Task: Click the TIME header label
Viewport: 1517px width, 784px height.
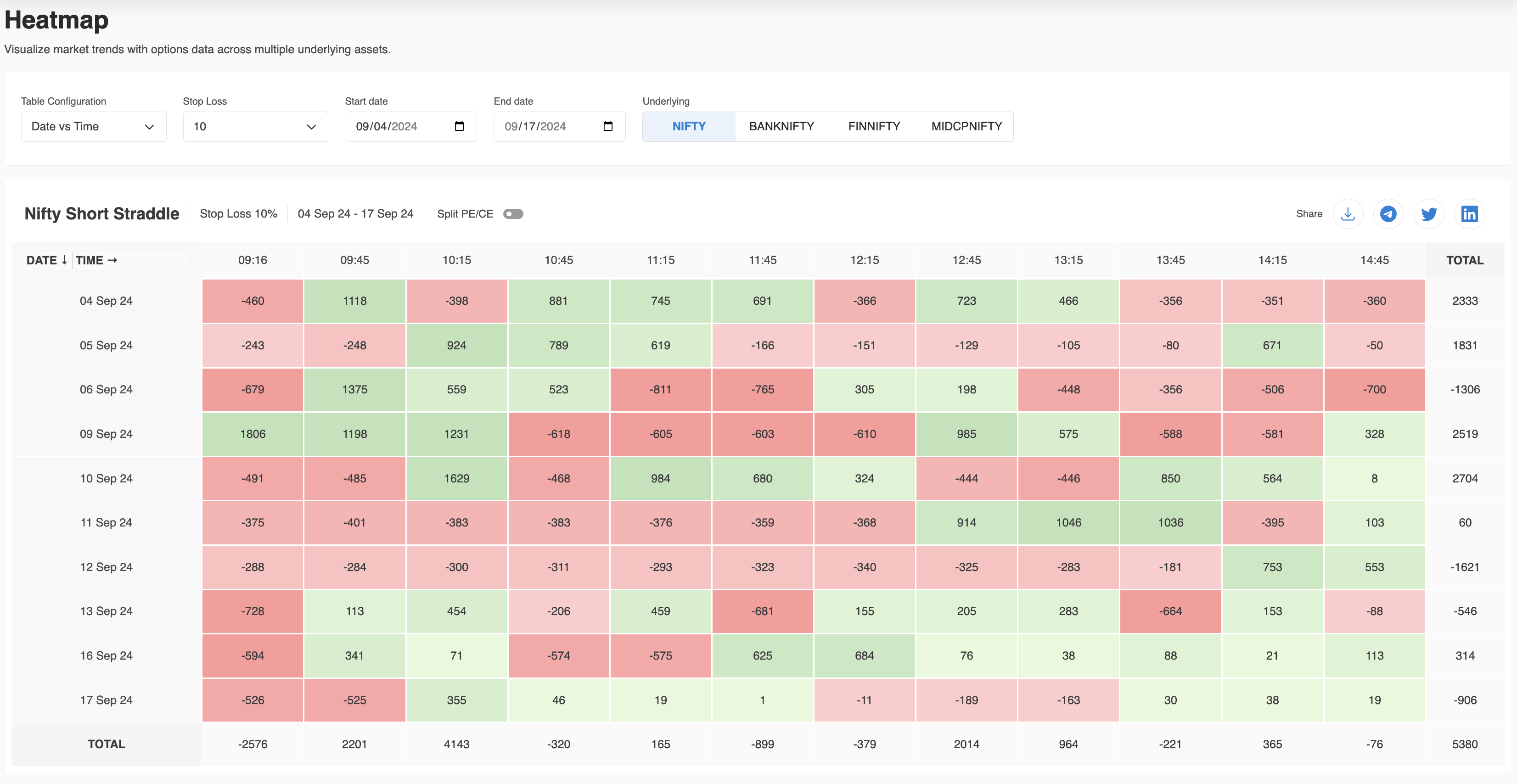Action: pyautogui.click(x=96, y=260)
